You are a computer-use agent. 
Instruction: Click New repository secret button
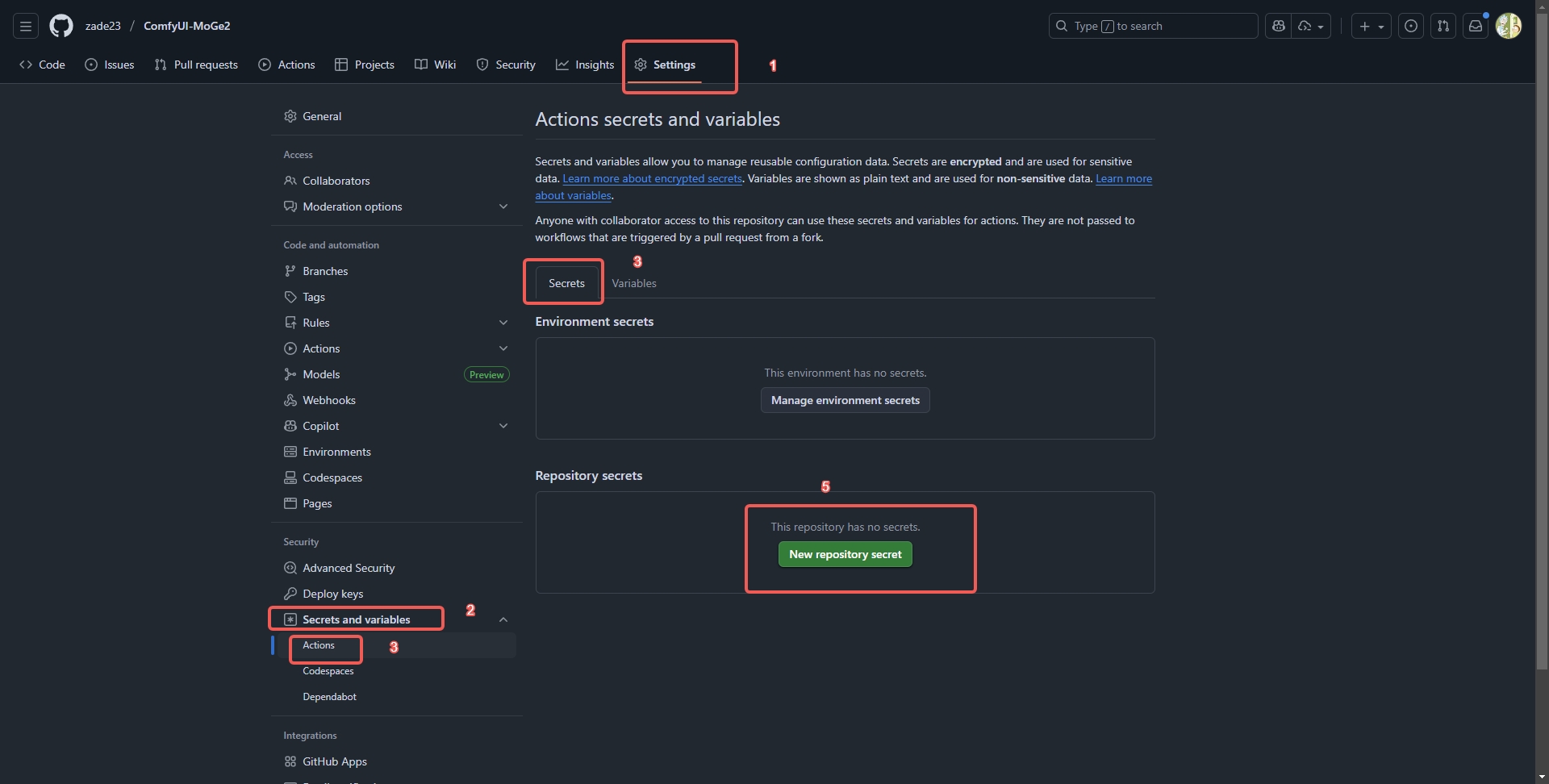pos(845,554)
